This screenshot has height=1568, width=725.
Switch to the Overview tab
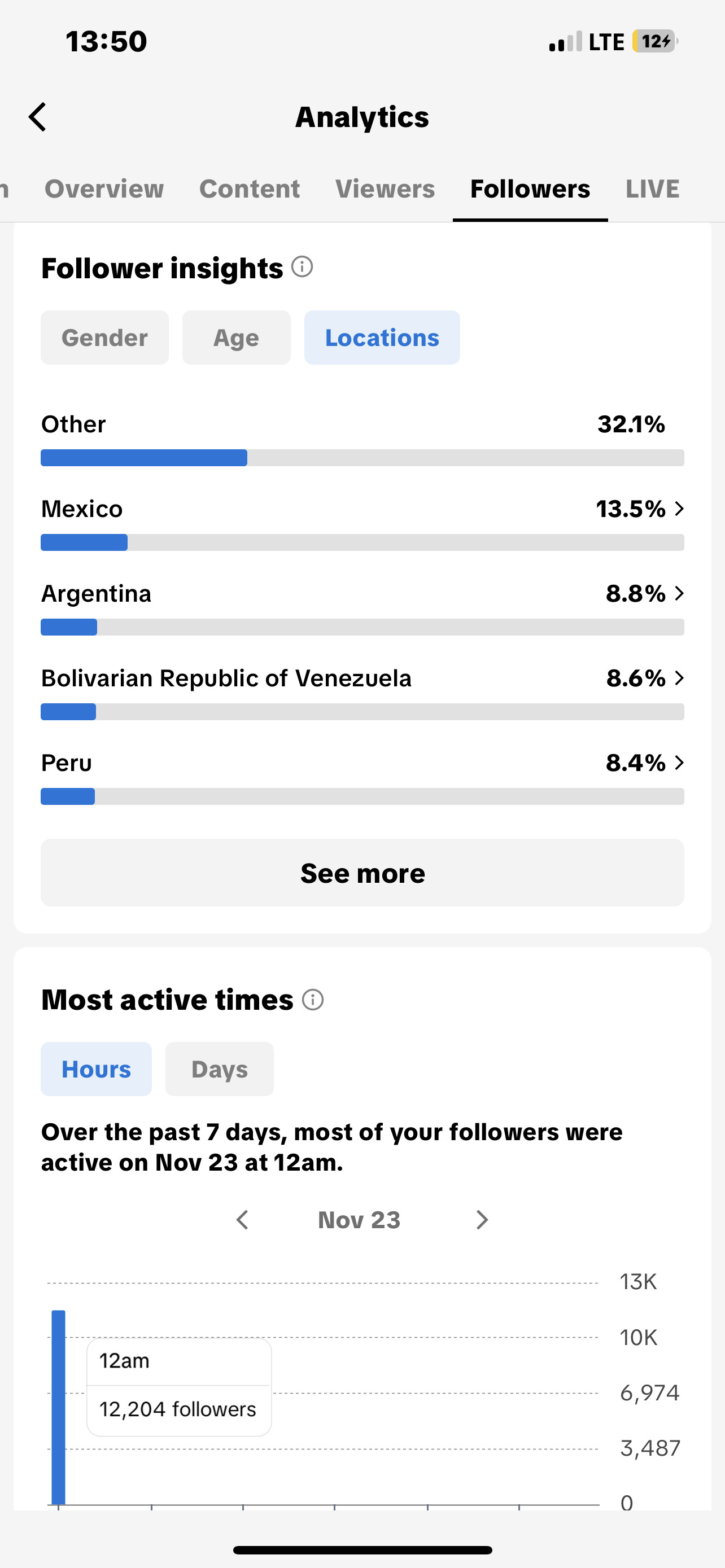104,189
